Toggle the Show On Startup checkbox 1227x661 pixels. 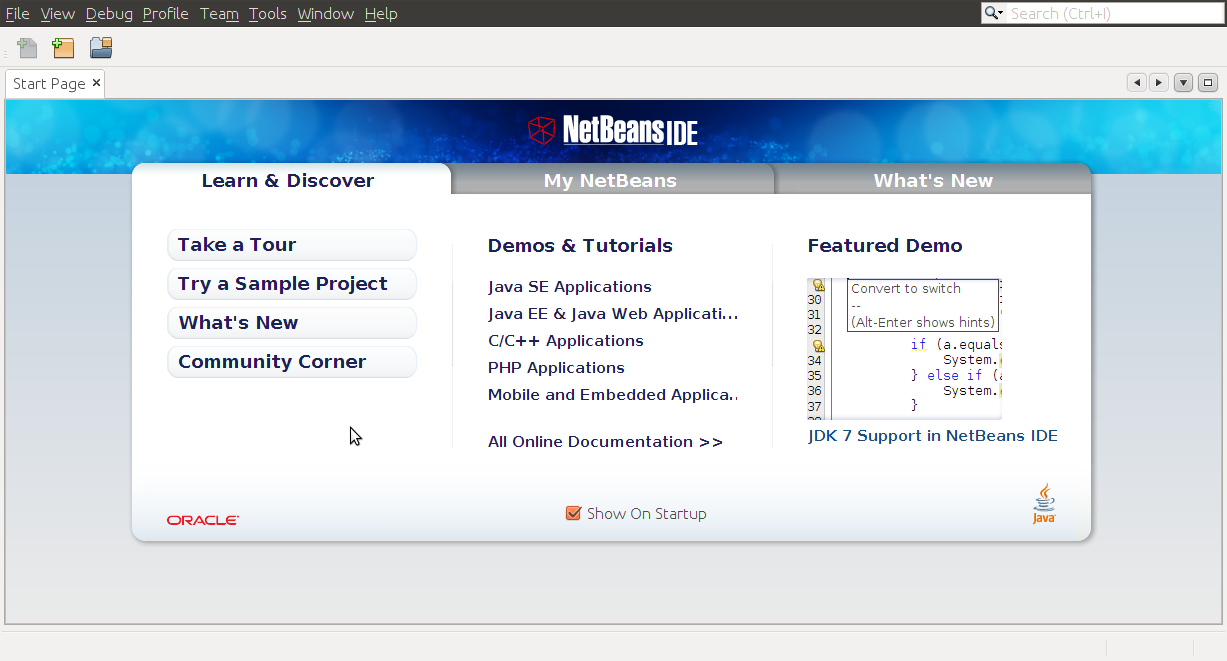573,513
